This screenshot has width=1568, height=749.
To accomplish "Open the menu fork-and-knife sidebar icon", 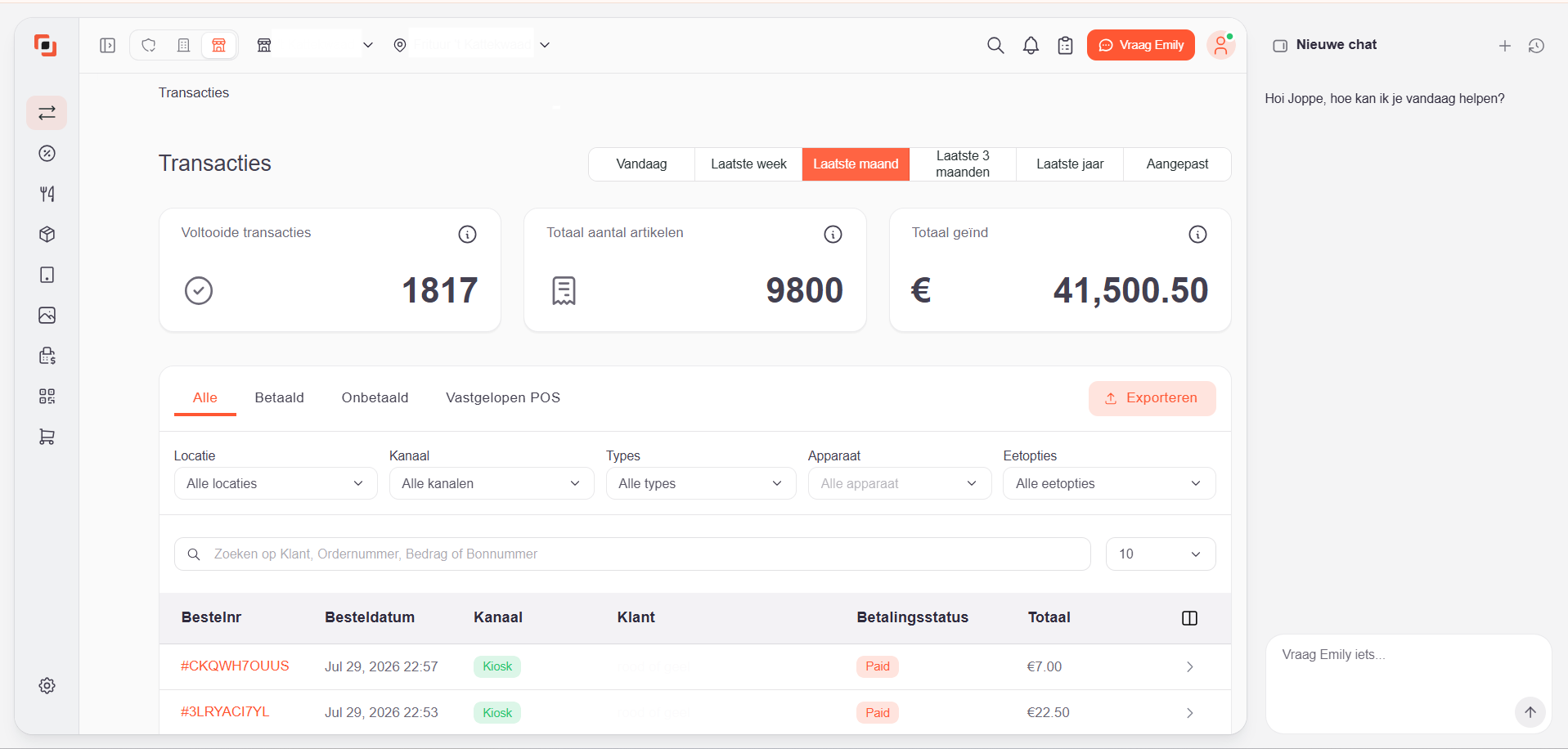I will (x=47, y=194).
